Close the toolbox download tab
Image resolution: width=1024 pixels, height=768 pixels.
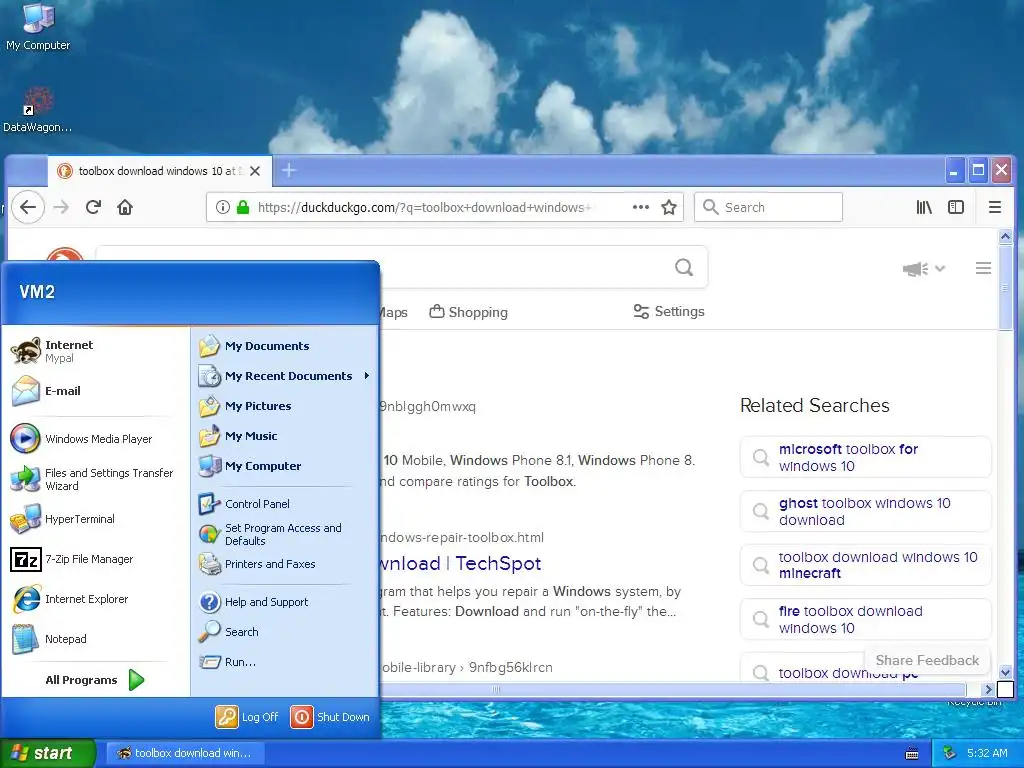coord(255,171)
